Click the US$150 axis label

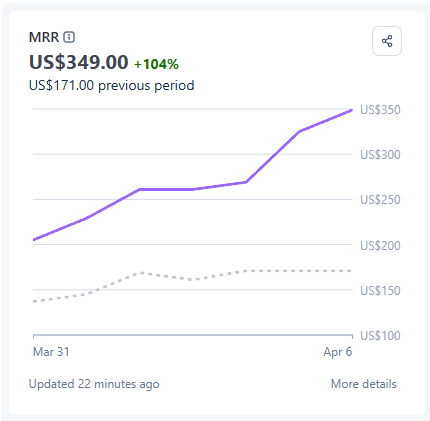click(x=380, y=291)
